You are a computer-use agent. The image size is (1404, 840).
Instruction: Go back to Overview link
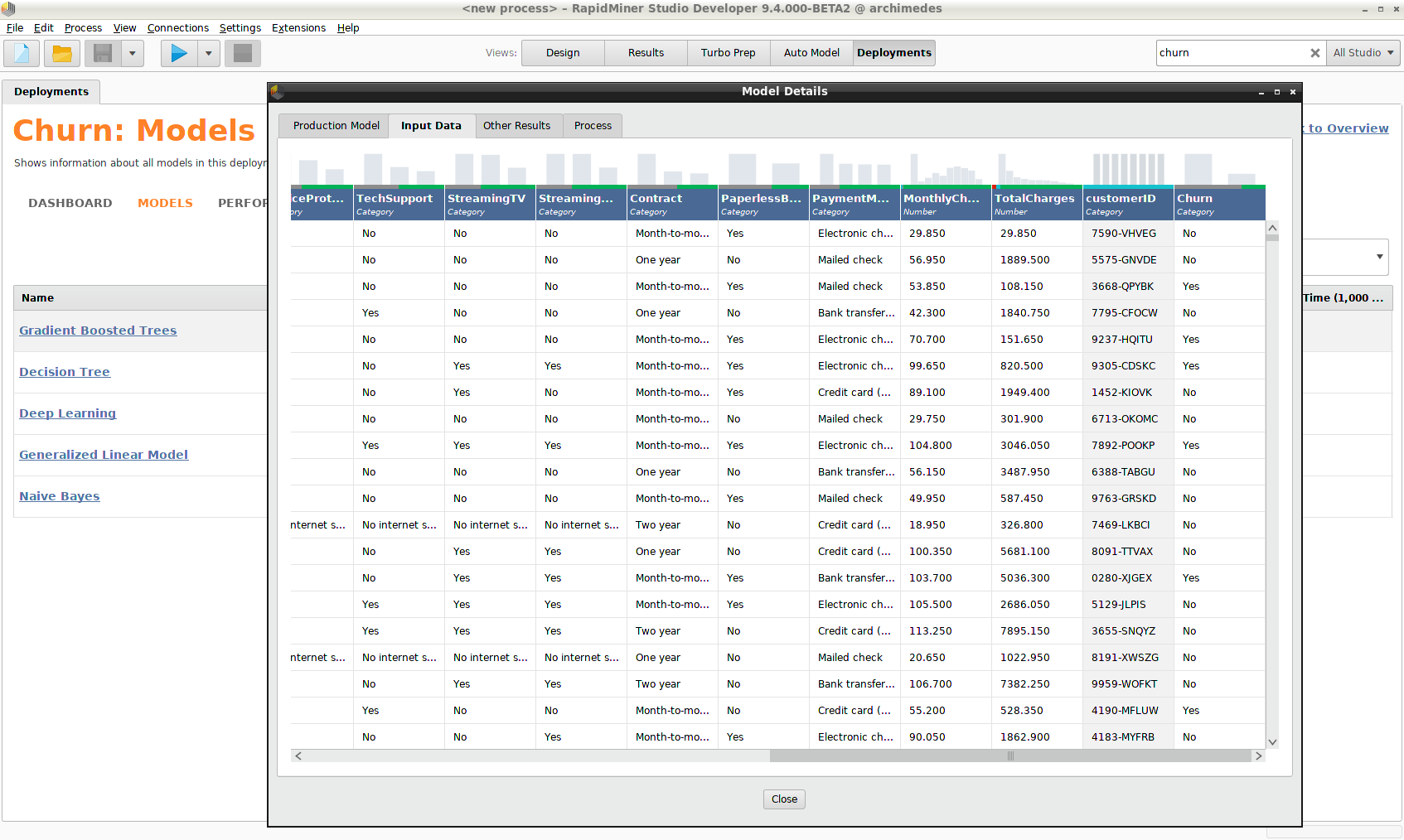coord(1345,128)
